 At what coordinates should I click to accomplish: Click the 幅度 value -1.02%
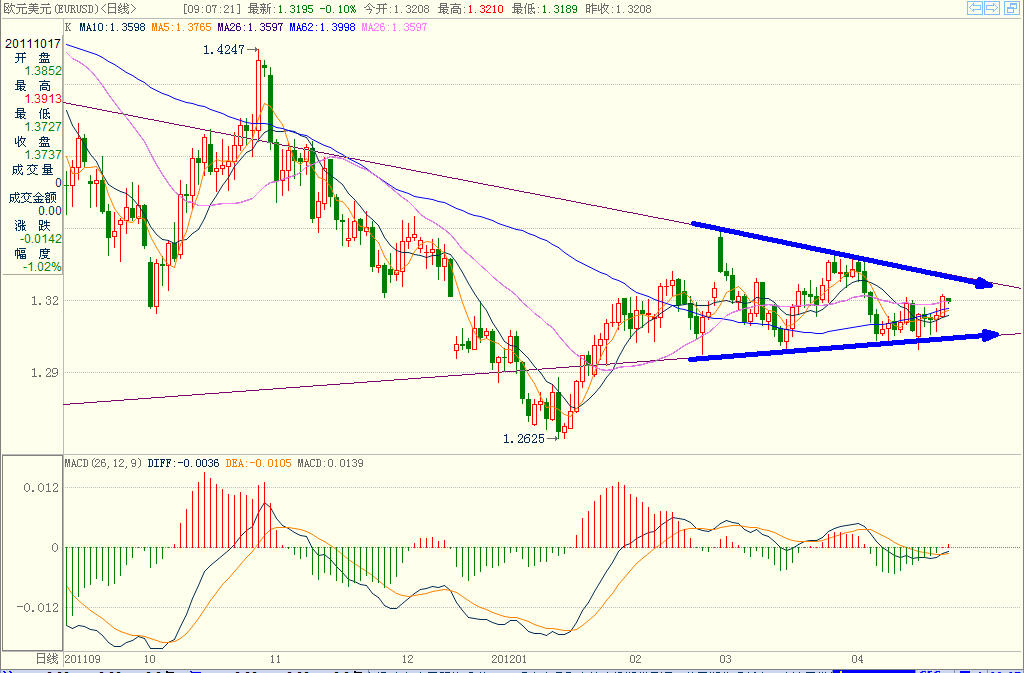click(42, 266)
